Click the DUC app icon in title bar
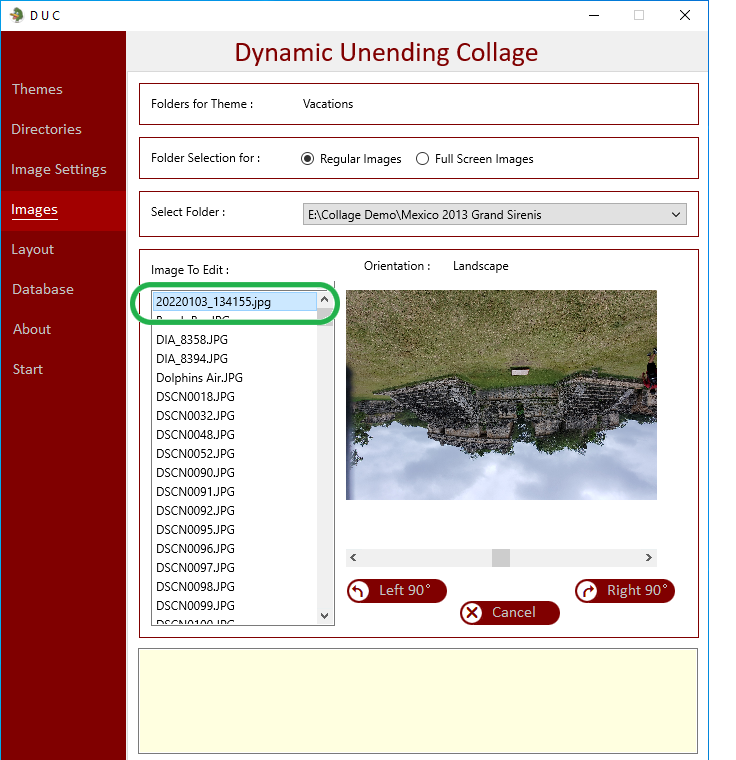This screenshot has height=760, width=736. pyautogui.click(x=17, y=15)
